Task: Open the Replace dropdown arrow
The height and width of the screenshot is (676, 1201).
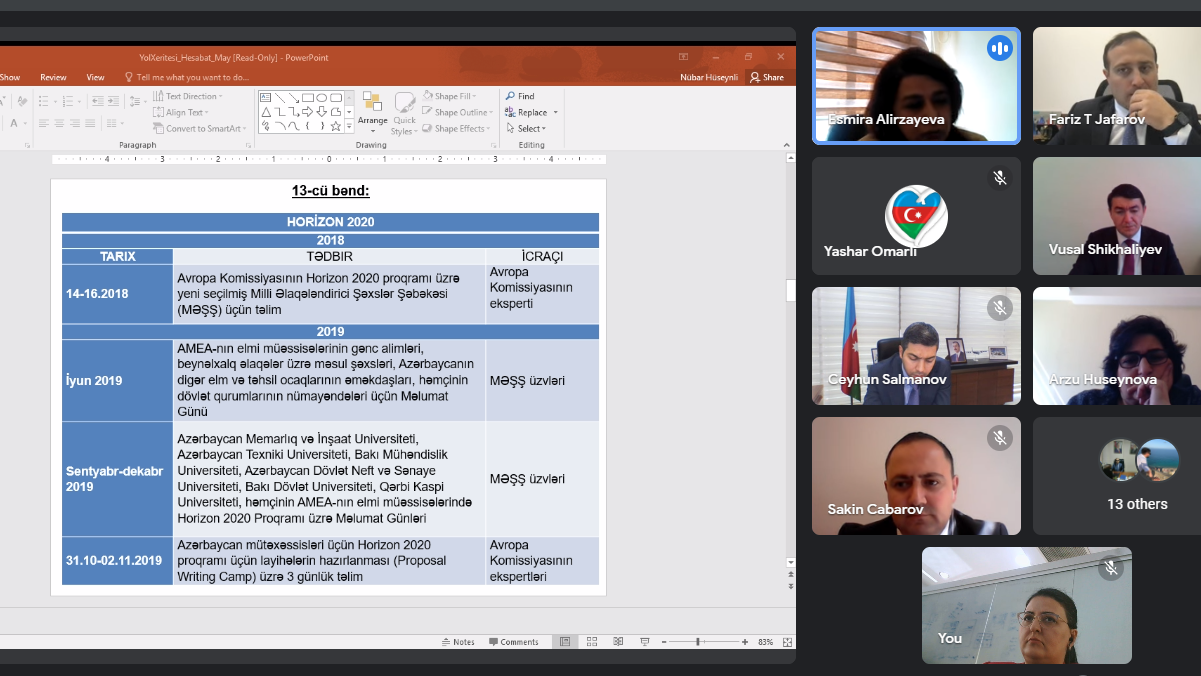Action: [x=556, y=113]
